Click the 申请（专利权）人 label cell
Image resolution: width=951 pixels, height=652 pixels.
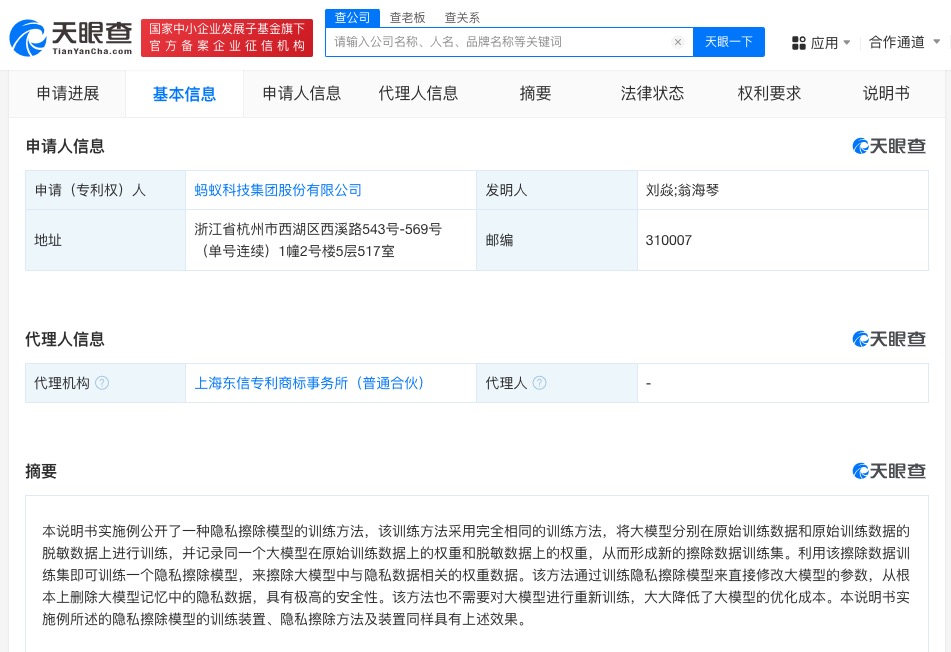point(106,190)
